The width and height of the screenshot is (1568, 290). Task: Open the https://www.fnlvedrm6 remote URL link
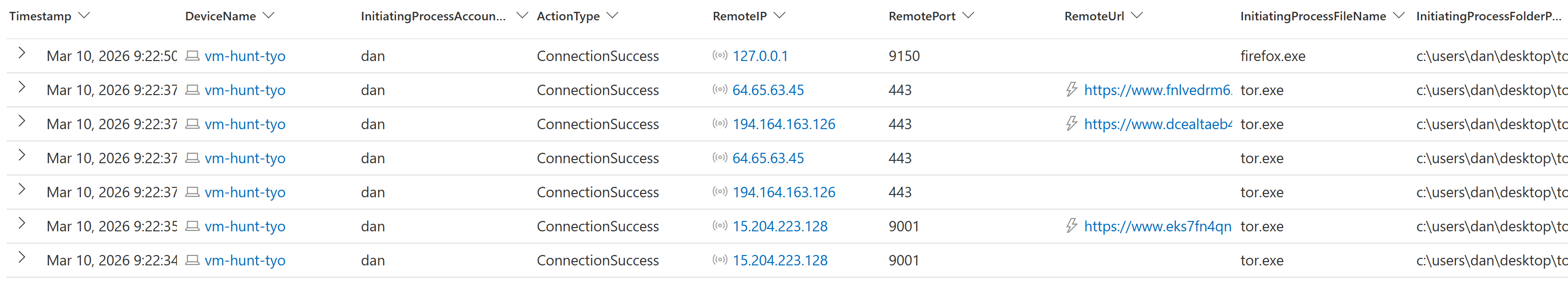coord(1158,90)
